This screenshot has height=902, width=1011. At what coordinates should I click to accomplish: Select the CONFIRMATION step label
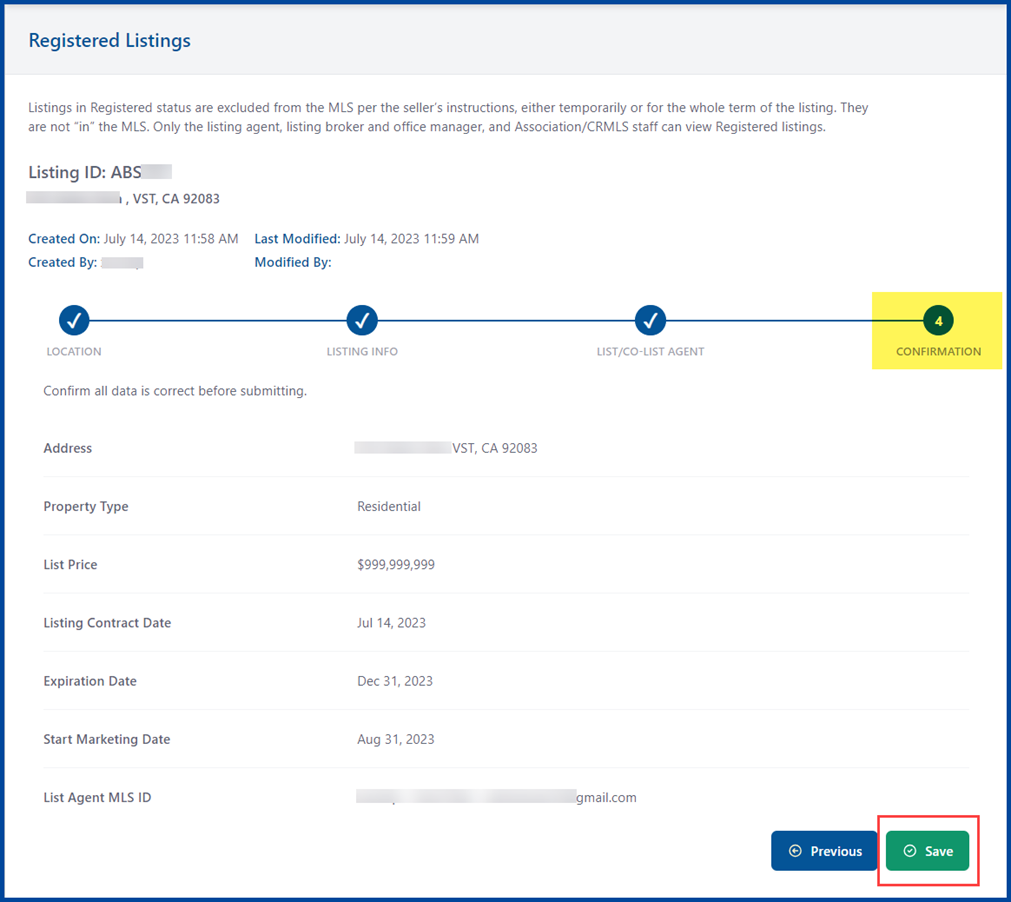click(938, 352)
